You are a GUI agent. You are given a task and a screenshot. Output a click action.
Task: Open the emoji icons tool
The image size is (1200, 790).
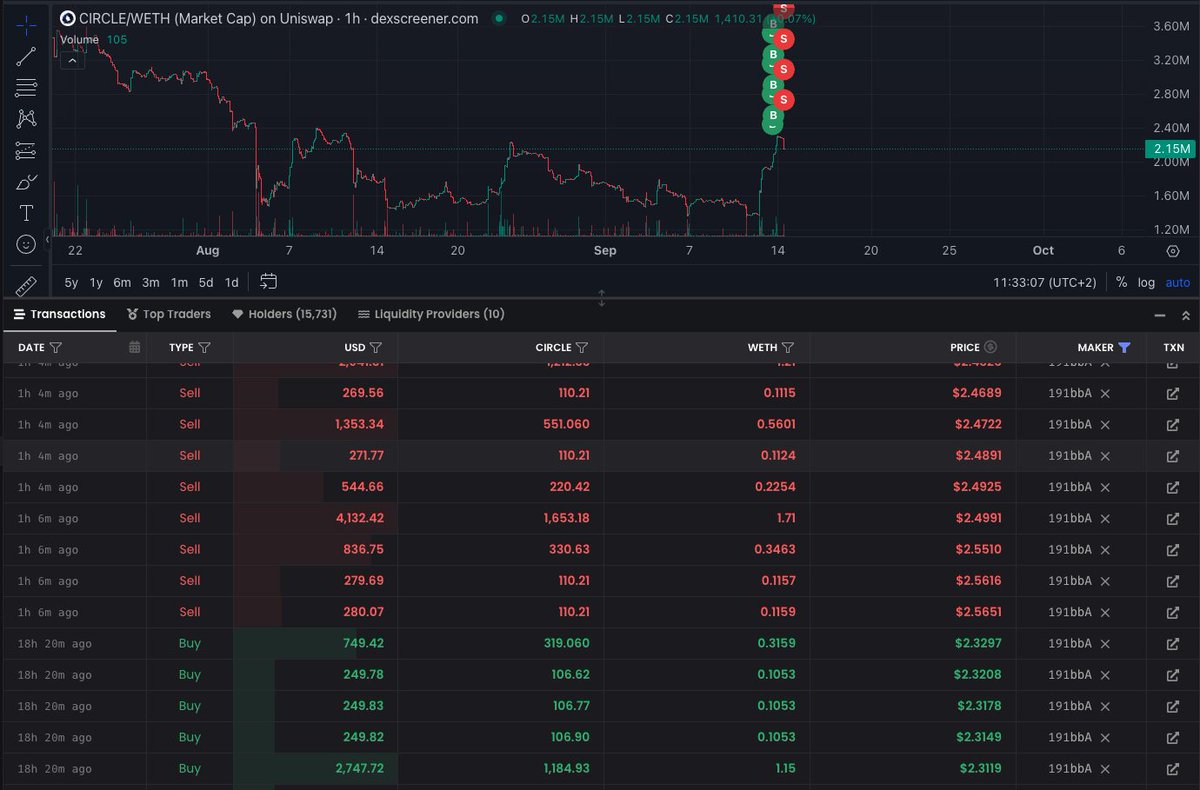coord(26,244)
